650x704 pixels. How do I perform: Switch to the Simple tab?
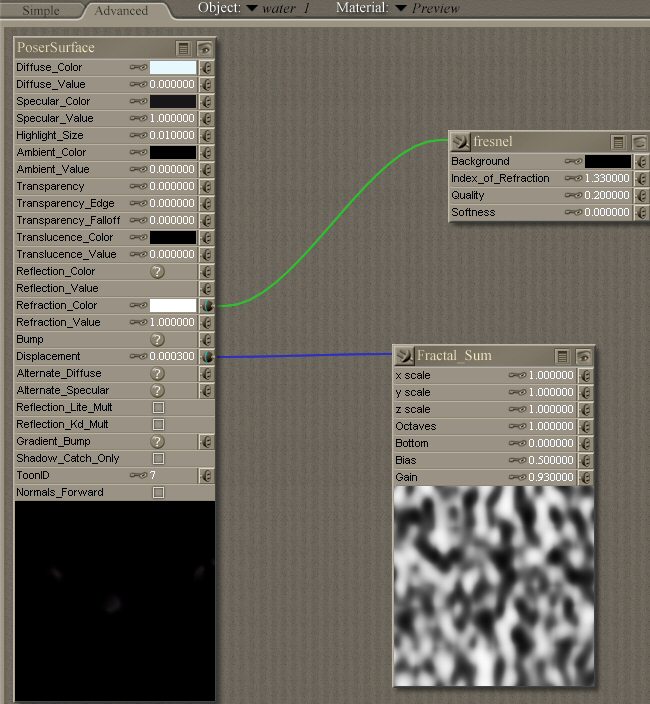[x=41, y=10]
